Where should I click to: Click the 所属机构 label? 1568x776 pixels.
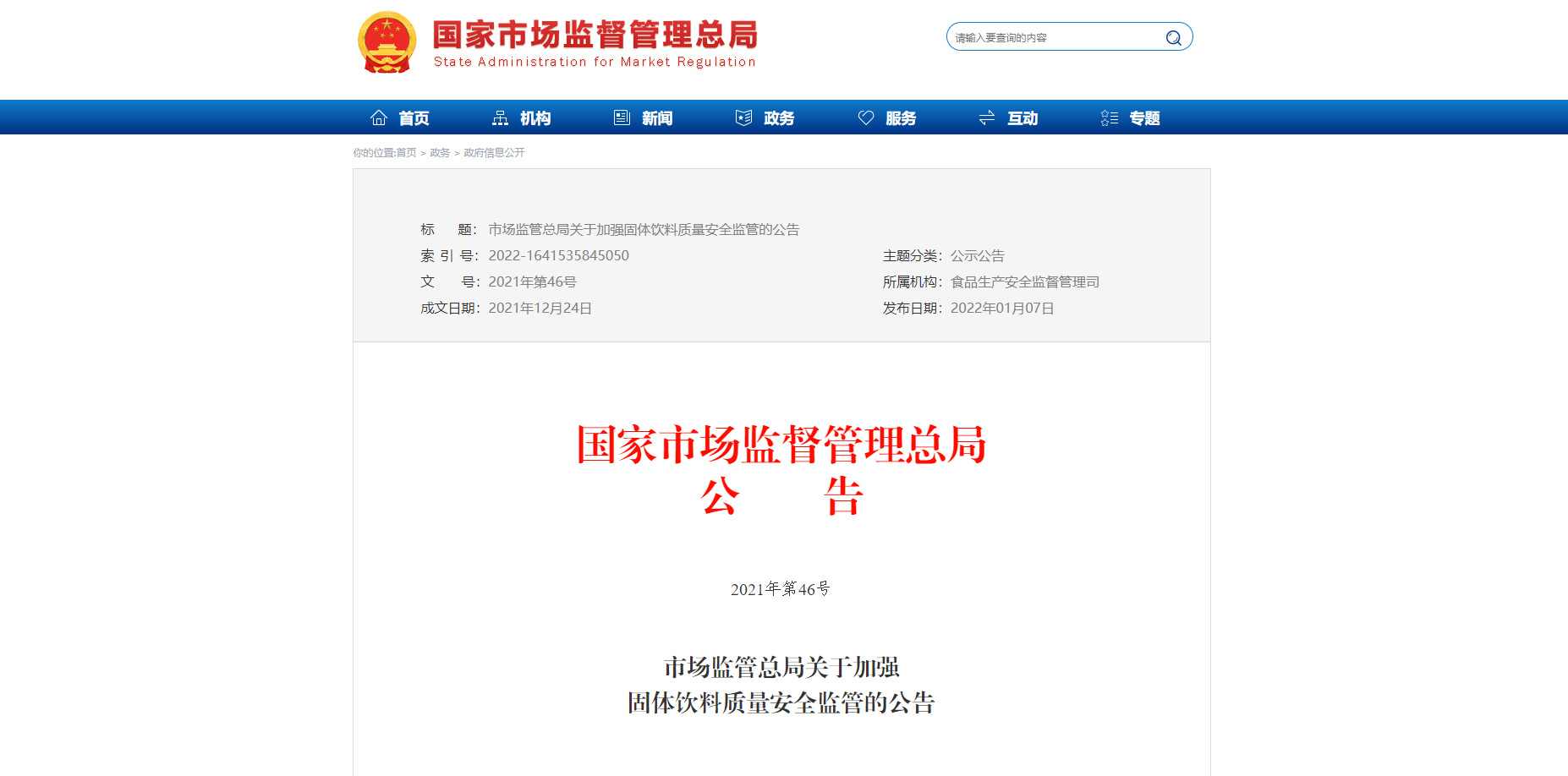coord(912,281)
